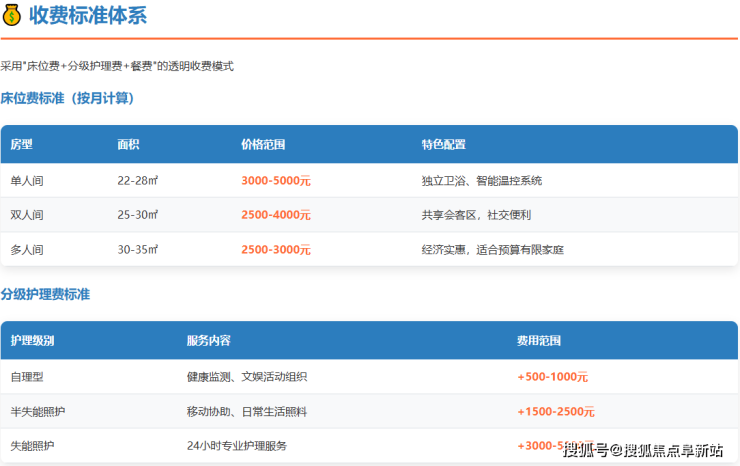The image size is (740, 466).
Task: Select the 双人间 row label
Action: [26, 215]
